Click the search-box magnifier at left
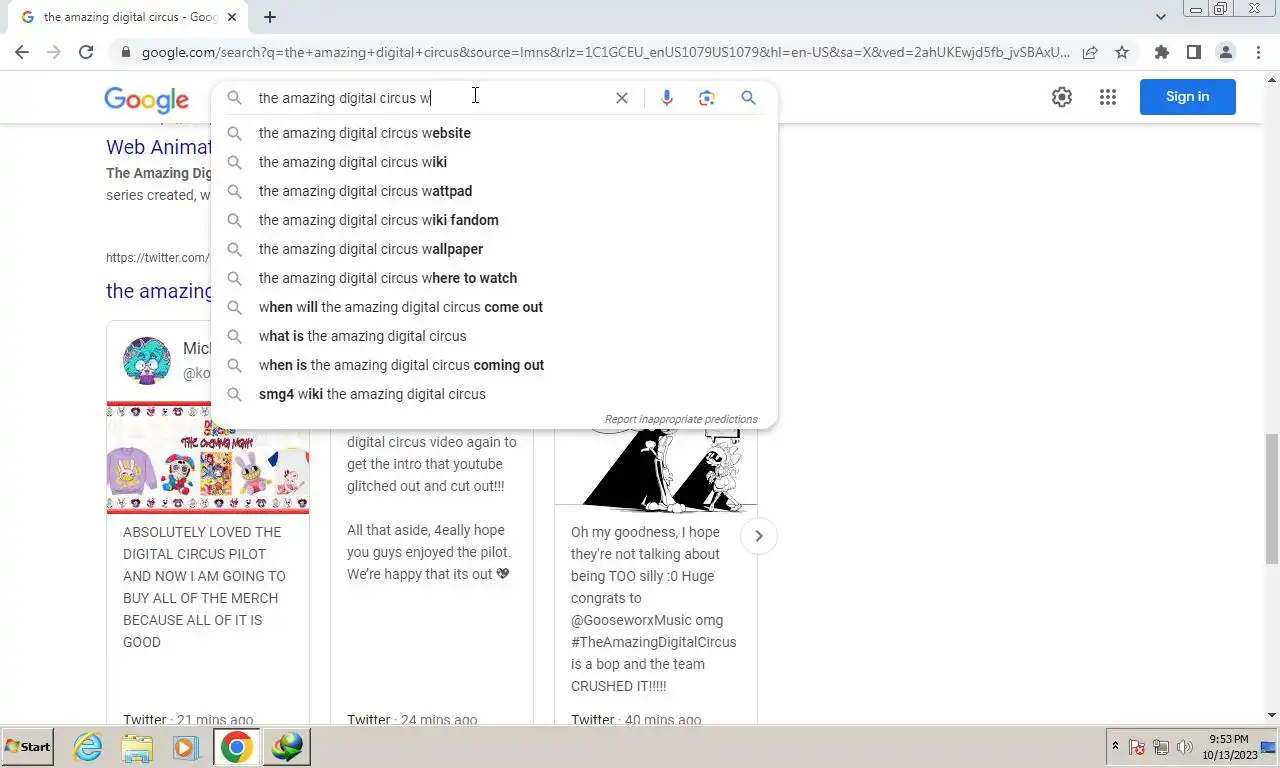The image size is (1280, 768). point(234,98)
